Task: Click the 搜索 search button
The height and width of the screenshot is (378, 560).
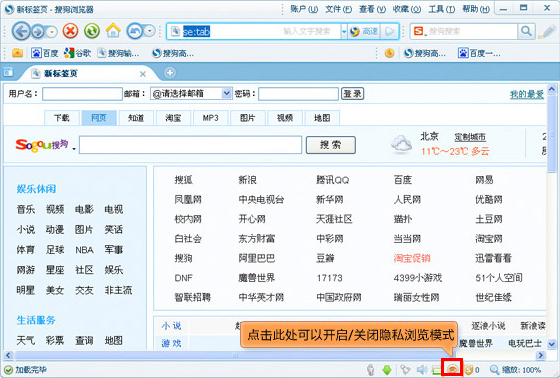Action: [x=331, y=145]
